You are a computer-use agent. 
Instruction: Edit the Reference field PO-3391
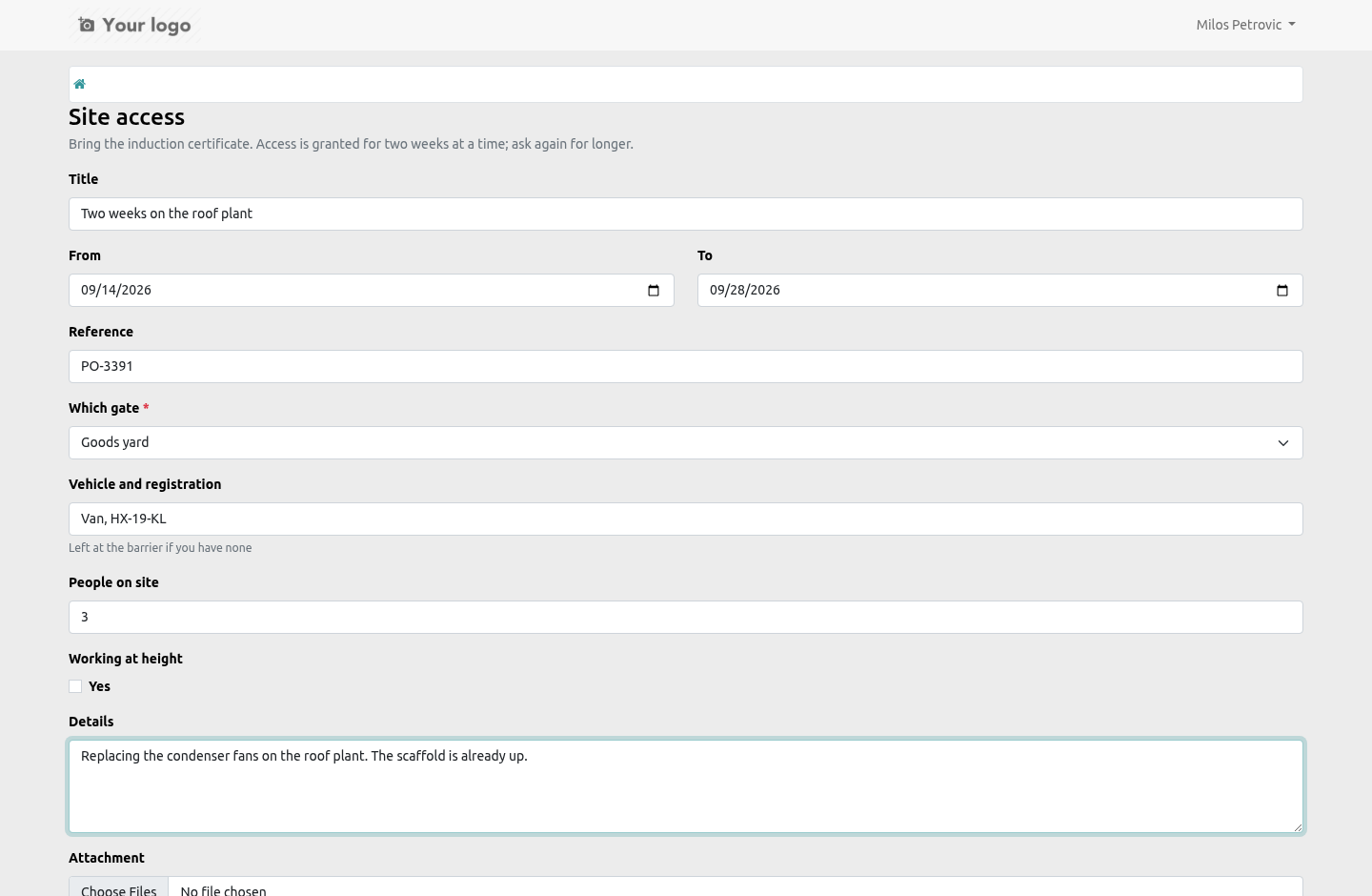point(686,367)
